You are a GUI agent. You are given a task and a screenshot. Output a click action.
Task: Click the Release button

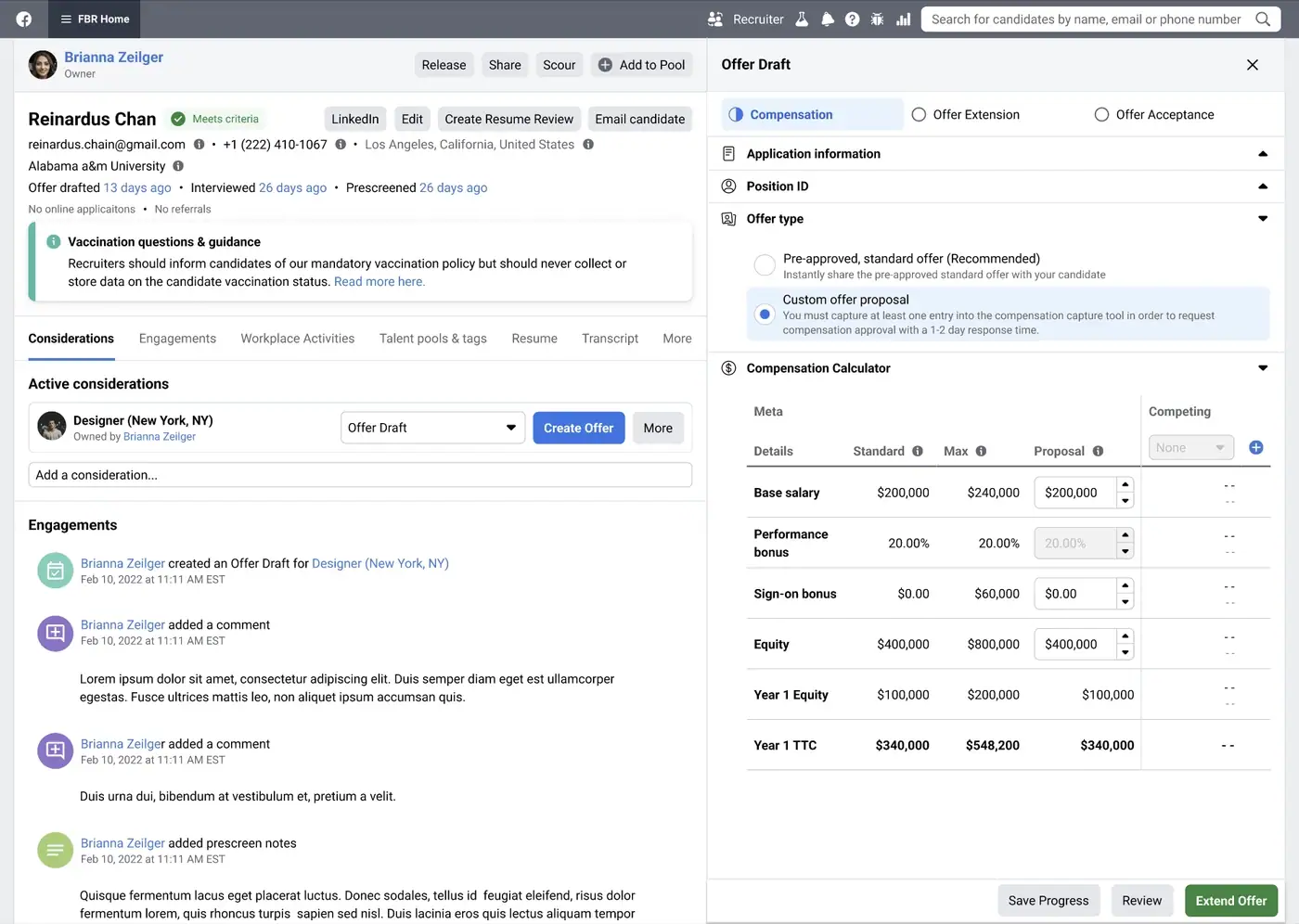(x=444, y=65)
